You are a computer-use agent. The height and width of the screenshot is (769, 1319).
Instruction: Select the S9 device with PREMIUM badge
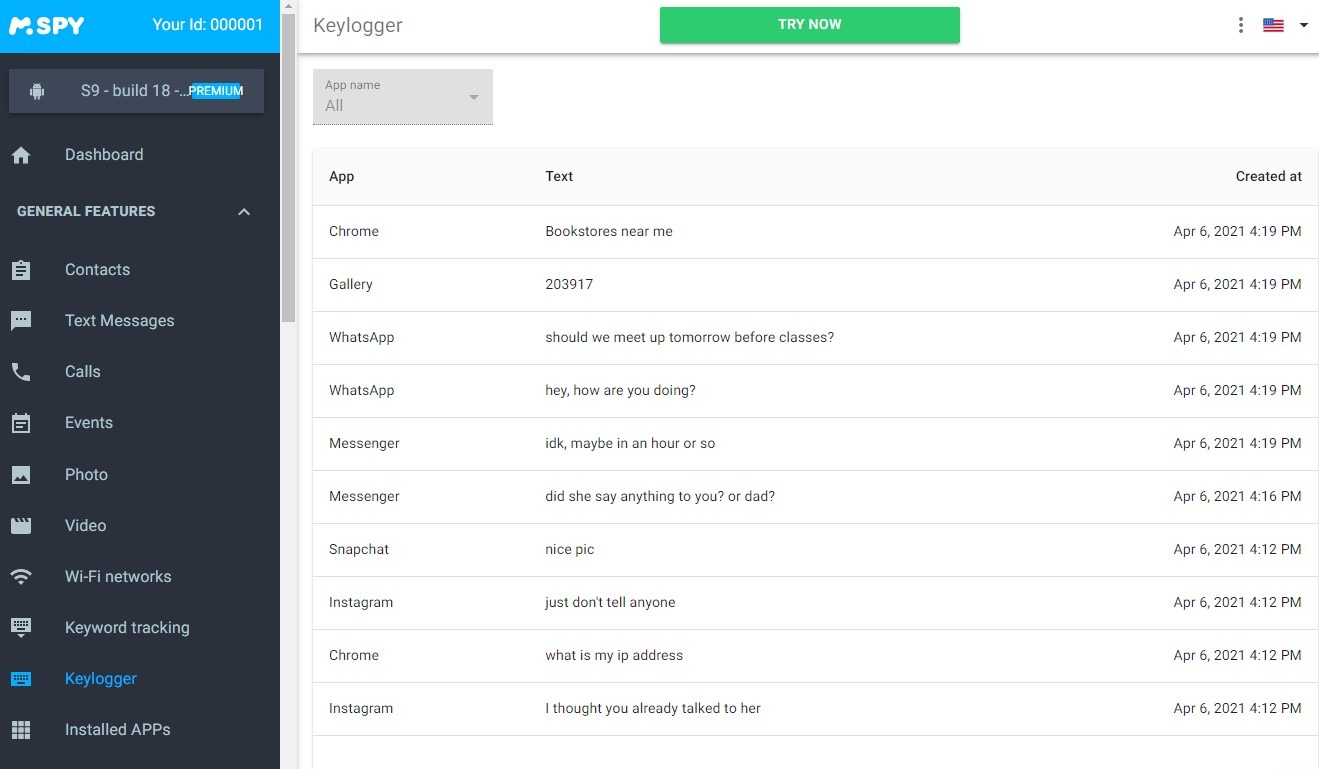(136, 90)
